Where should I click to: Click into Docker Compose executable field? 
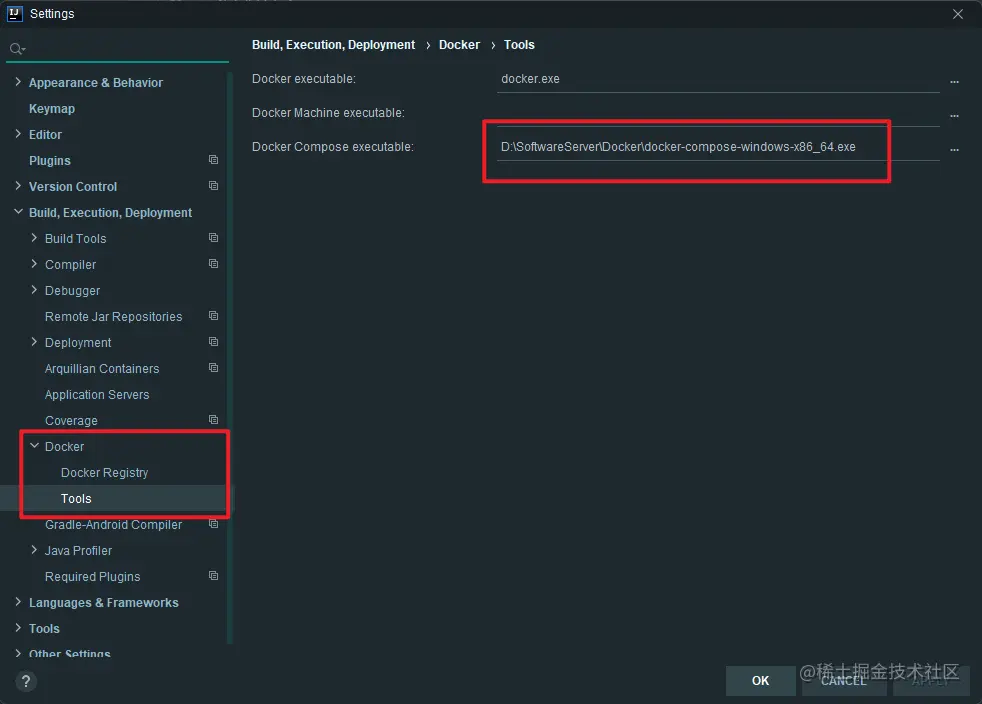click(x=718, y=147)
